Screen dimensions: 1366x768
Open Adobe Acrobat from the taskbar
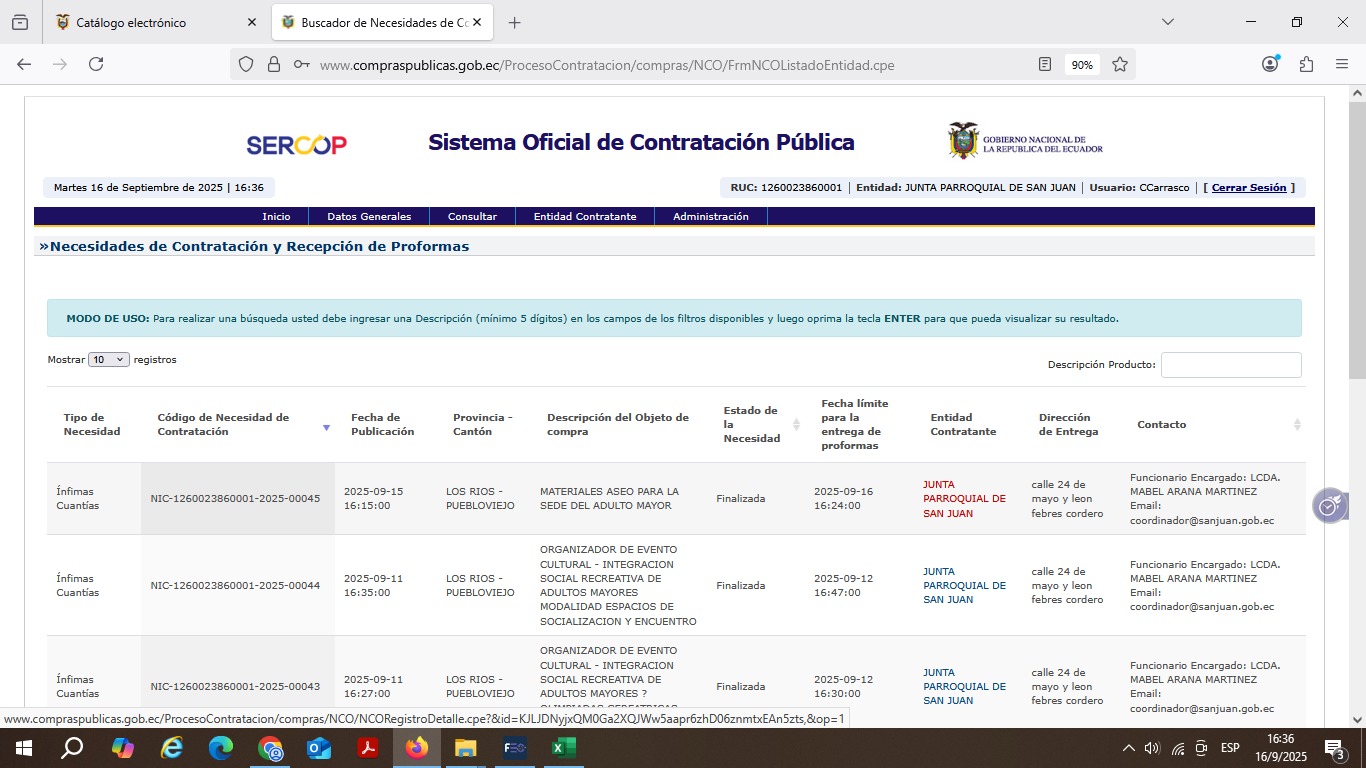pyautogui.click(x=368, y=748)
